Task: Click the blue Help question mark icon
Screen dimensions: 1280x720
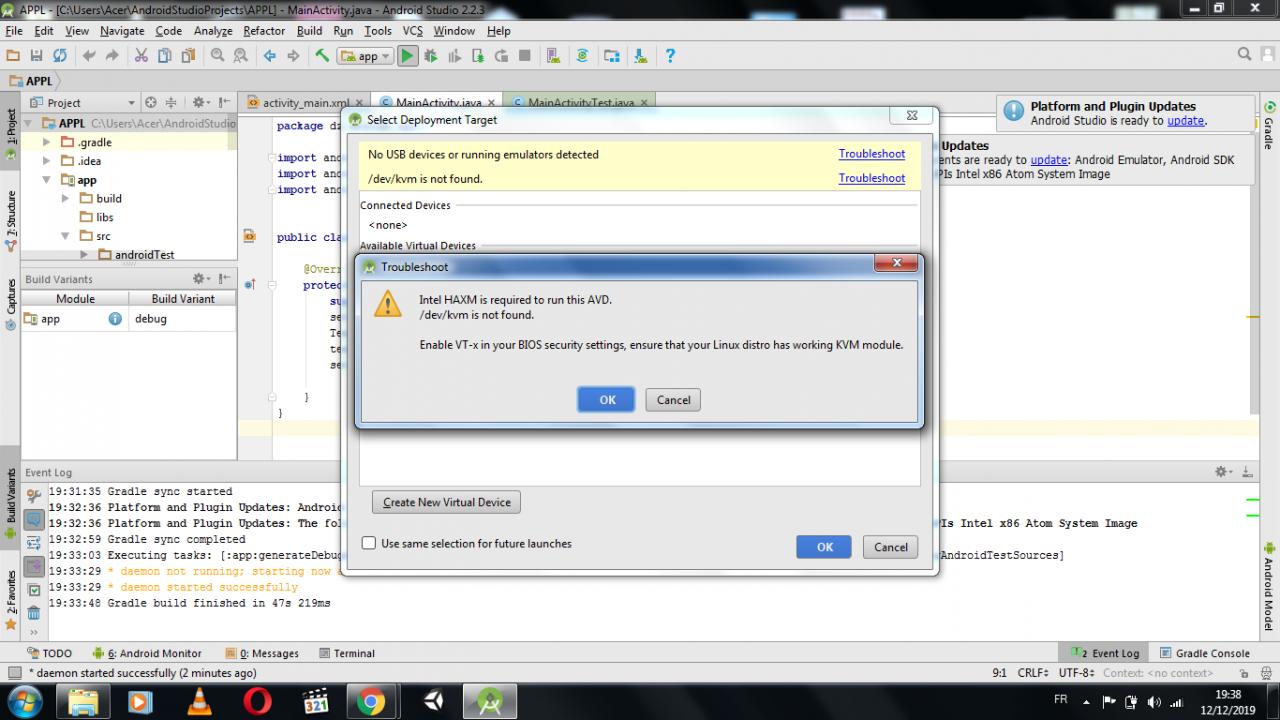Action: pyautogui.click(x=670, y=56)
